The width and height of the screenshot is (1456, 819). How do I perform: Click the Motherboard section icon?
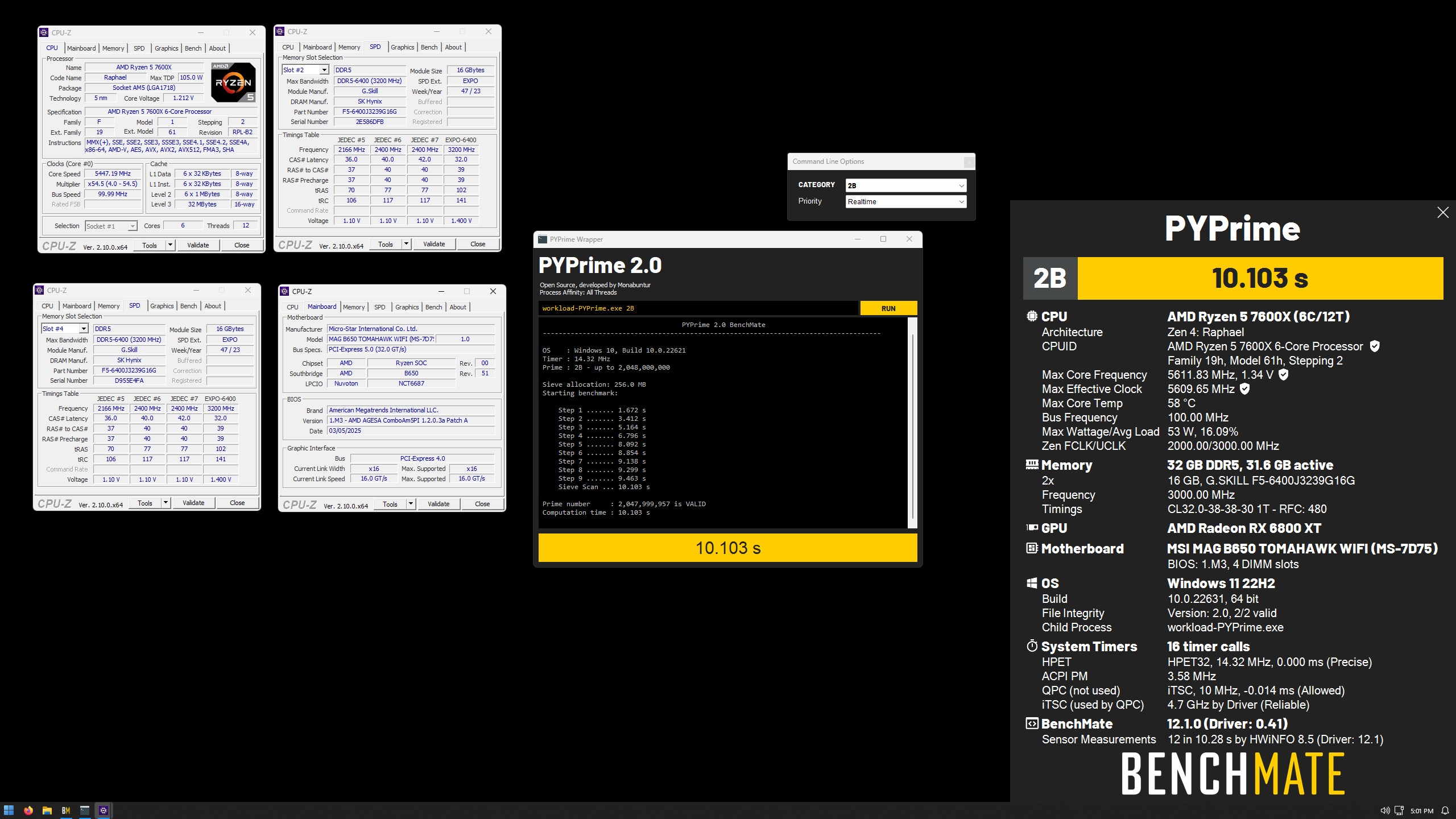(x=1032, y=548)
